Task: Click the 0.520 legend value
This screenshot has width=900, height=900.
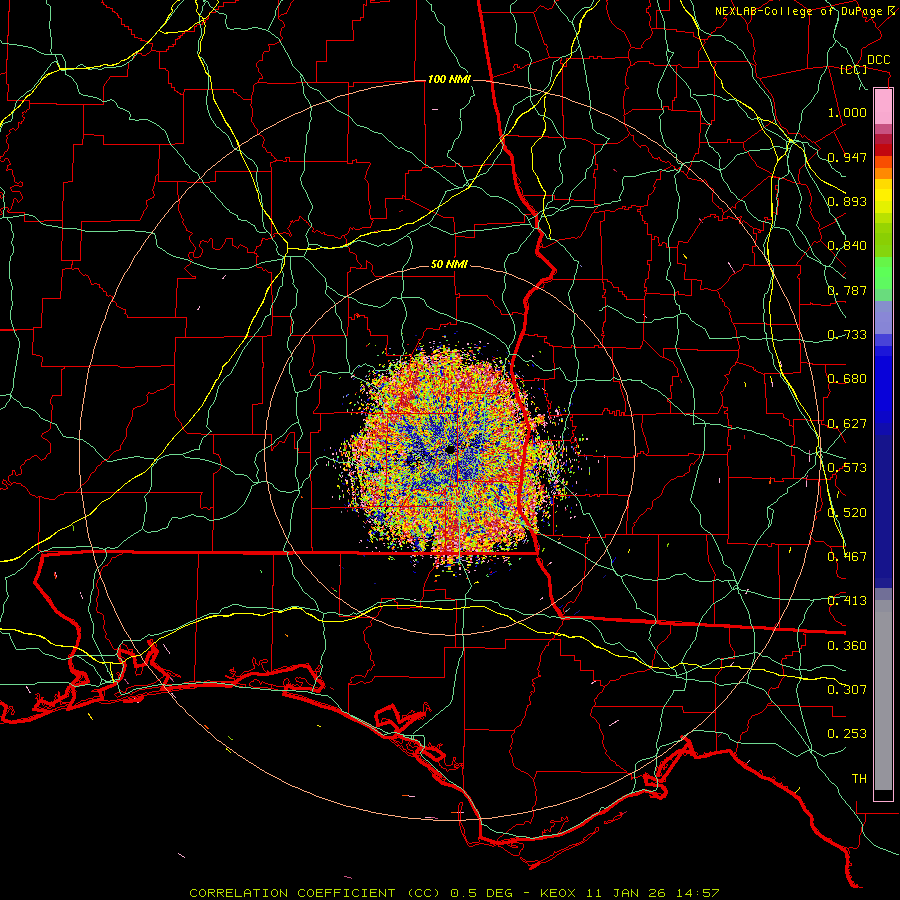Action: point(847,513)
